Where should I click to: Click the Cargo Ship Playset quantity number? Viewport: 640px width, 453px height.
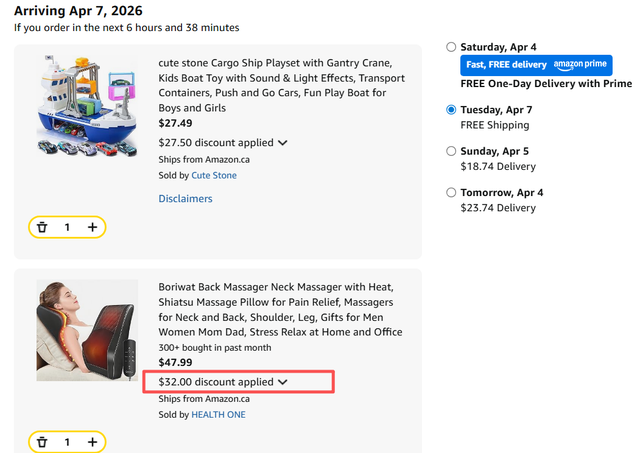coord(67,227)
